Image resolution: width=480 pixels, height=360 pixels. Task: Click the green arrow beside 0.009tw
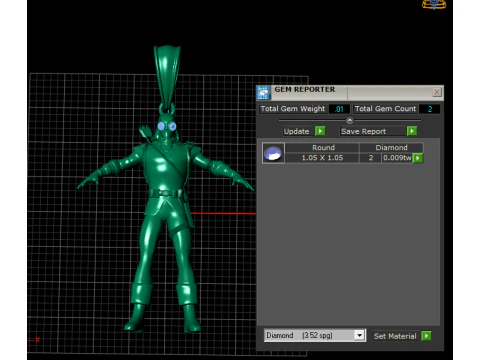[x=418, y=158]
